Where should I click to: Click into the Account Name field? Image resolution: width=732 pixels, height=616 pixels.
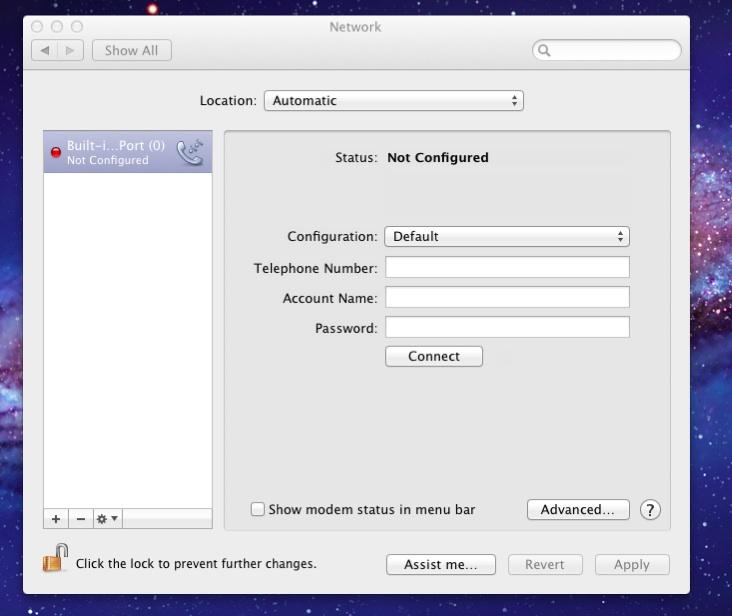(507, 298)
